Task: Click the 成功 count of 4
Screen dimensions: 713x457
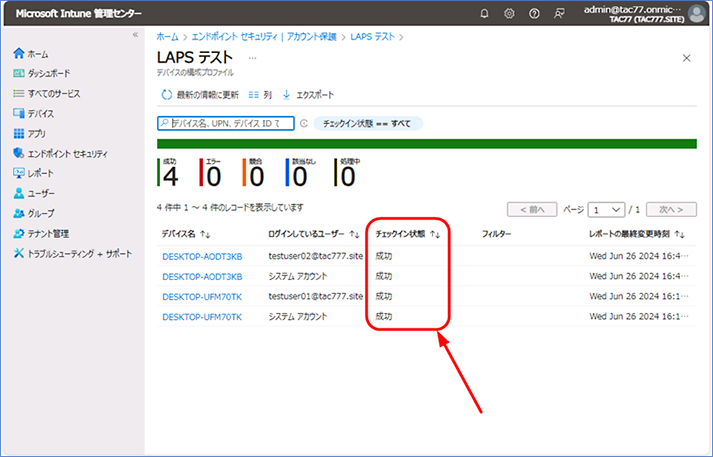Action: [171, 176]
